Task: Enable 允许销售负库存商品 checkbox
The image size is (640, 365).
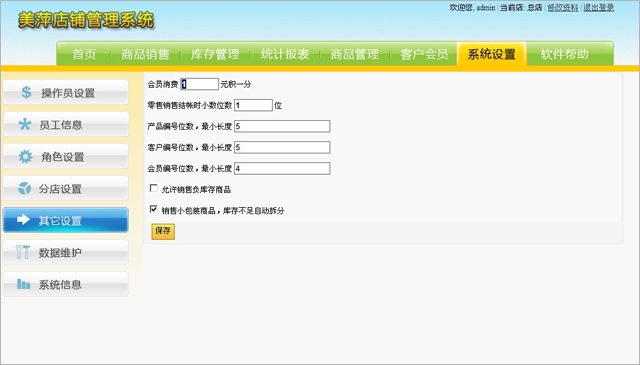Action: point(153,188)
